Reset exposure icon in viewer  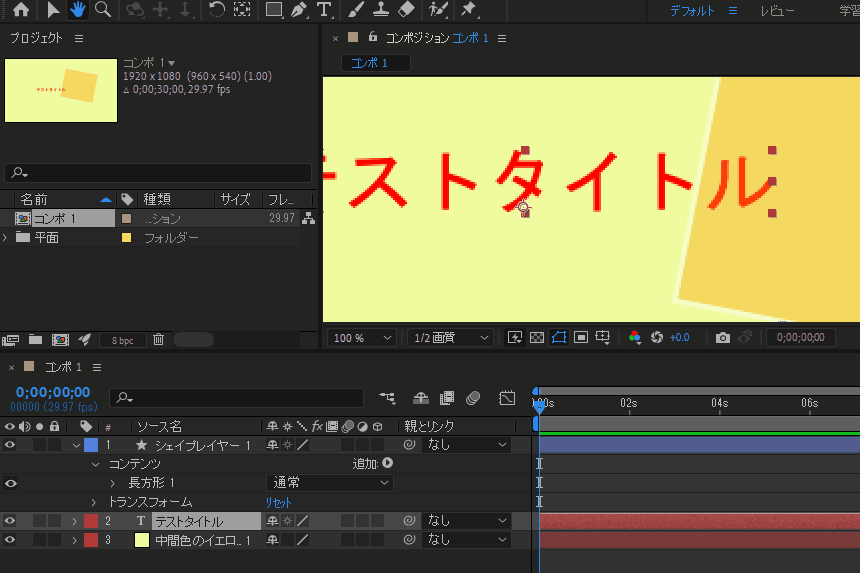(657, 337)
